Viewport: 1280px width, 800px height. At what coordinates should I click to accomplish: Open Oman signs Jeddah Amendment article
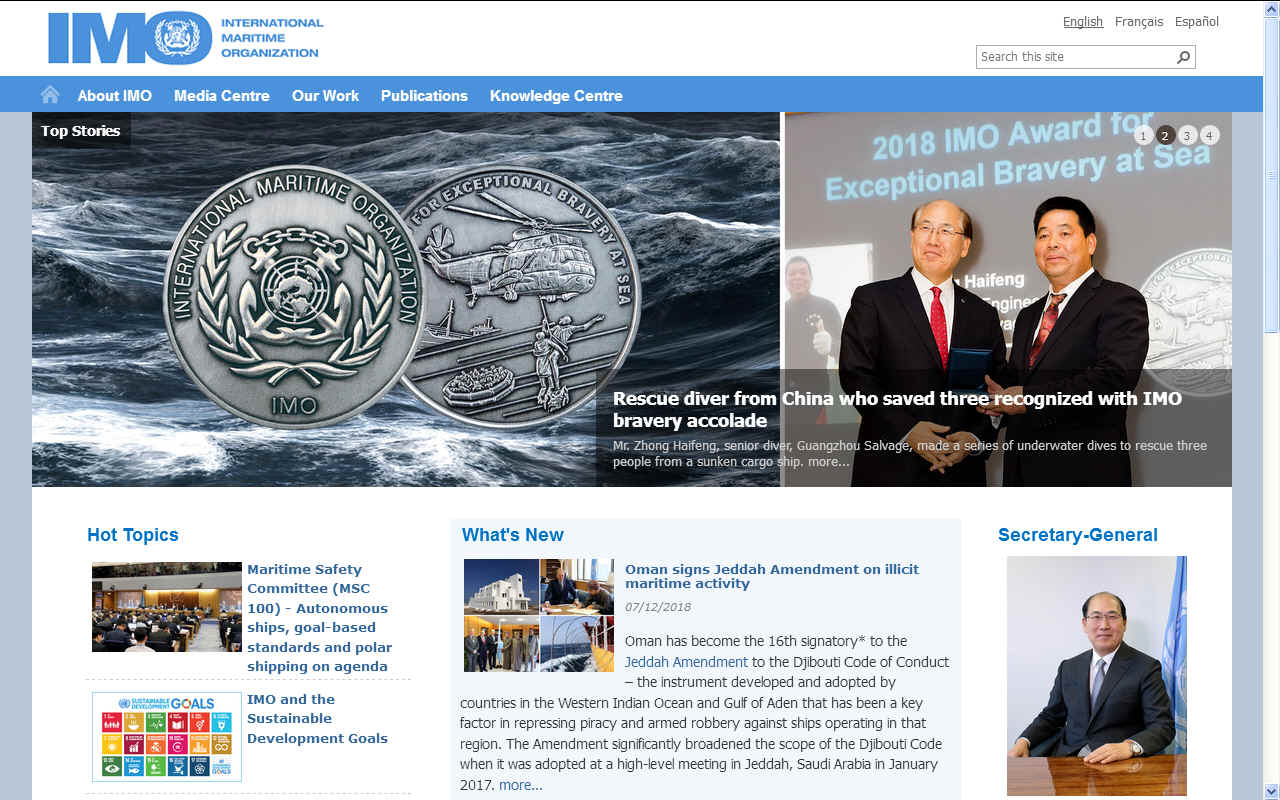coord(772,576)
